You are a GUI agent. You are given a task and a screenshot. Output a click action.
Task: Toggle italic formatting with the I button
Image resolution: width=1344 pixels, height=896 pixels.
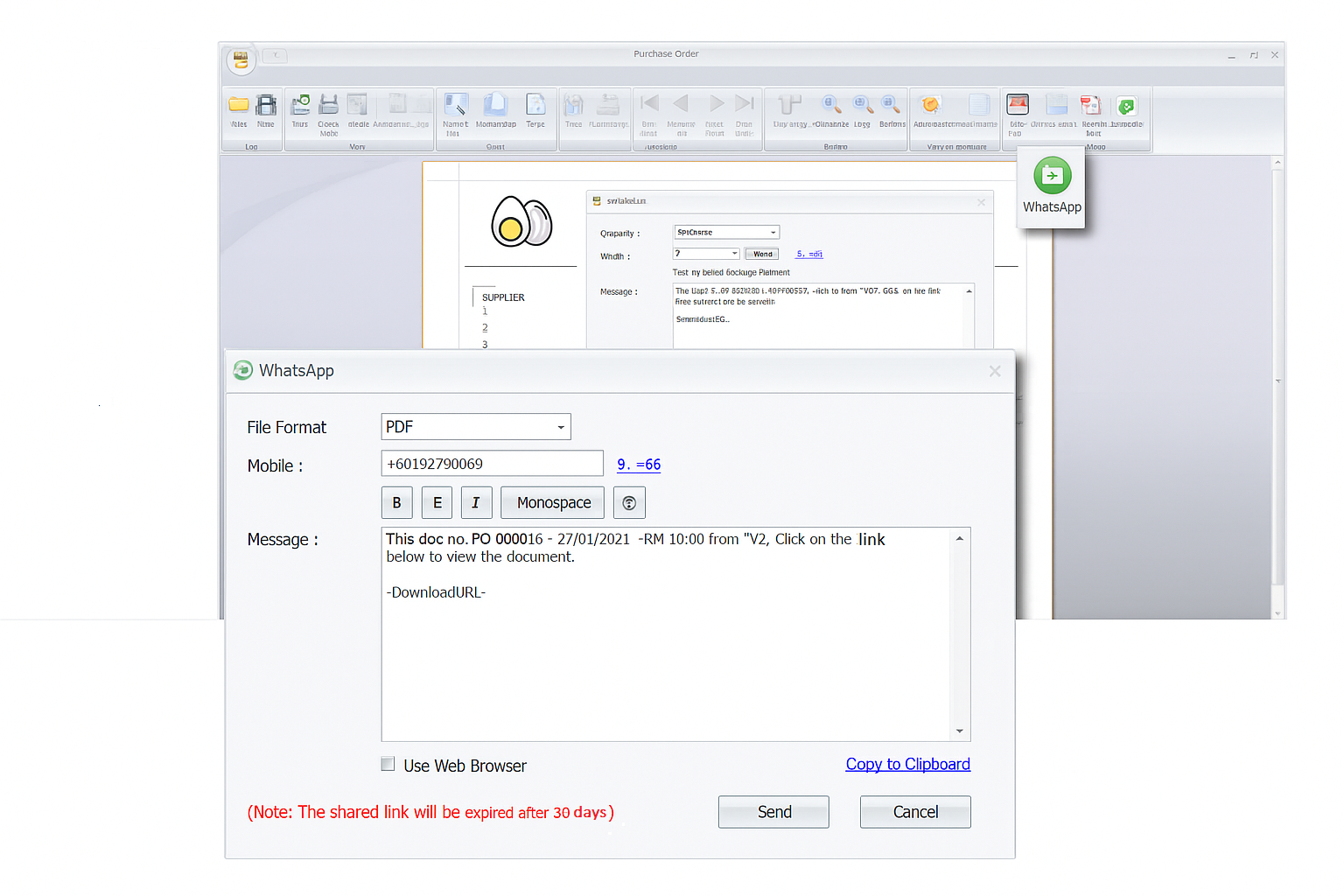(x=476, y=502)
